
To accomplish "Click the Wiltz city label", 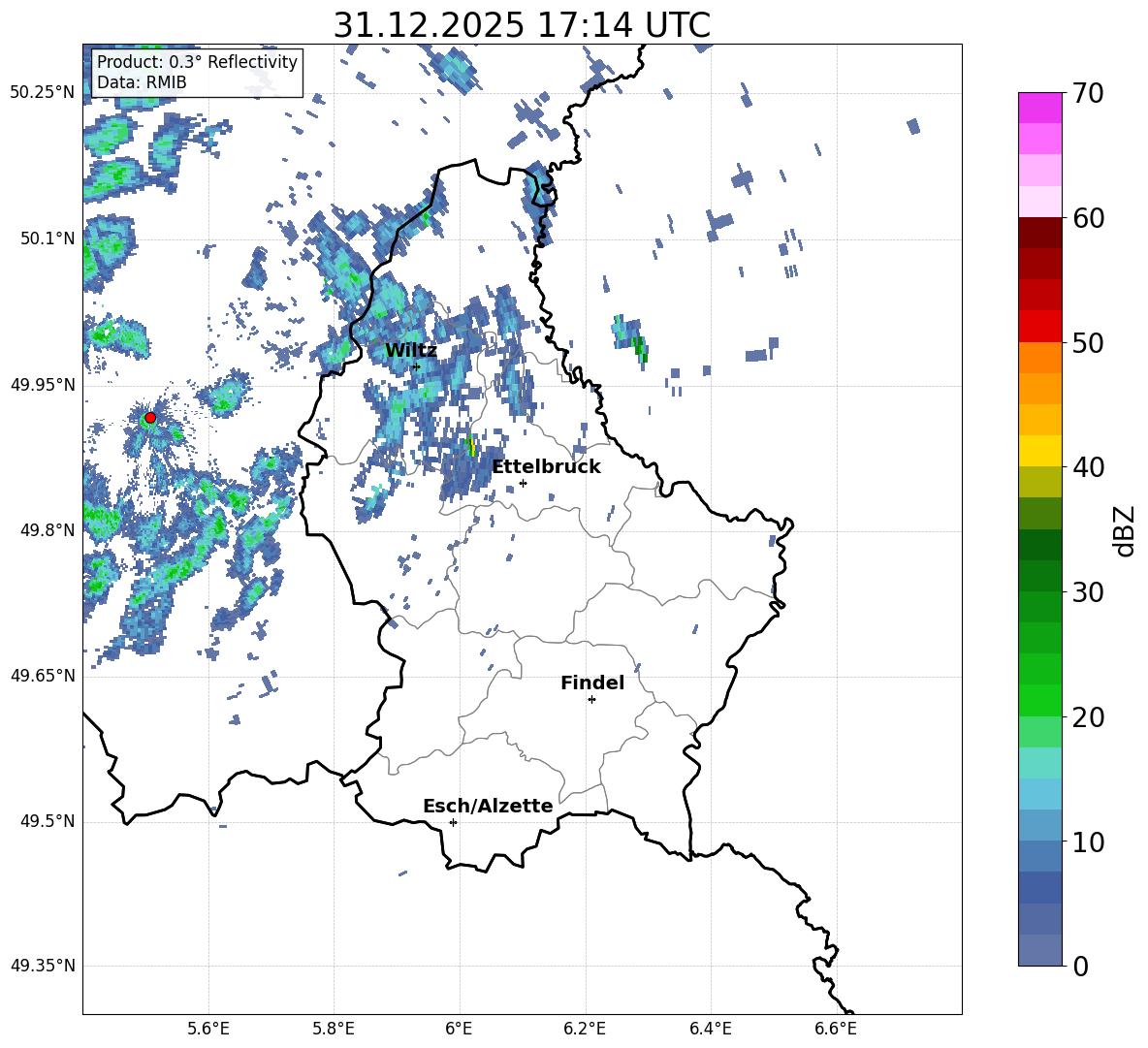I will coord(411,351).
